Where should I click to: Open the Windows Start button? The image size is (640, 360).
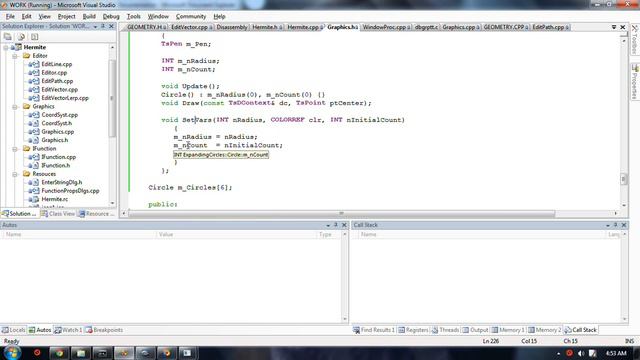pos(12,353)
